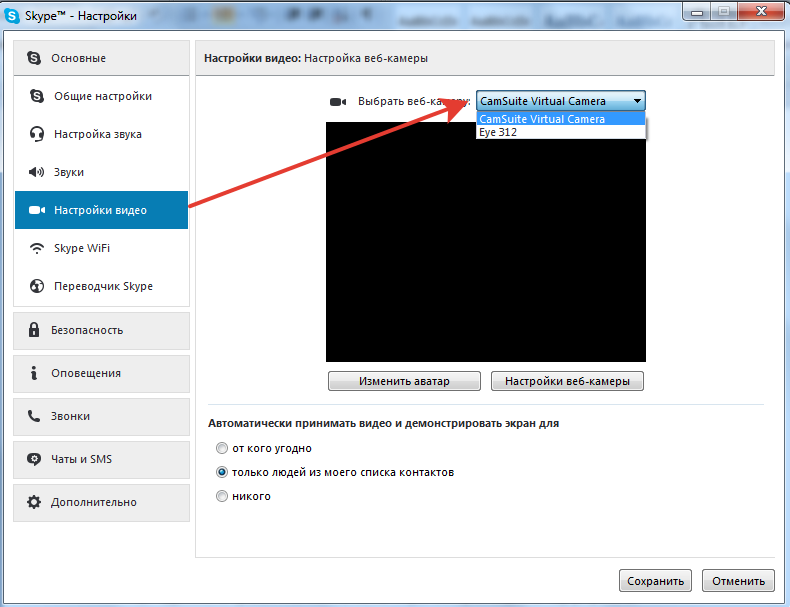790x607 pixels.
Task: Expand the Дополнительно category
Action: pos(101,503)
